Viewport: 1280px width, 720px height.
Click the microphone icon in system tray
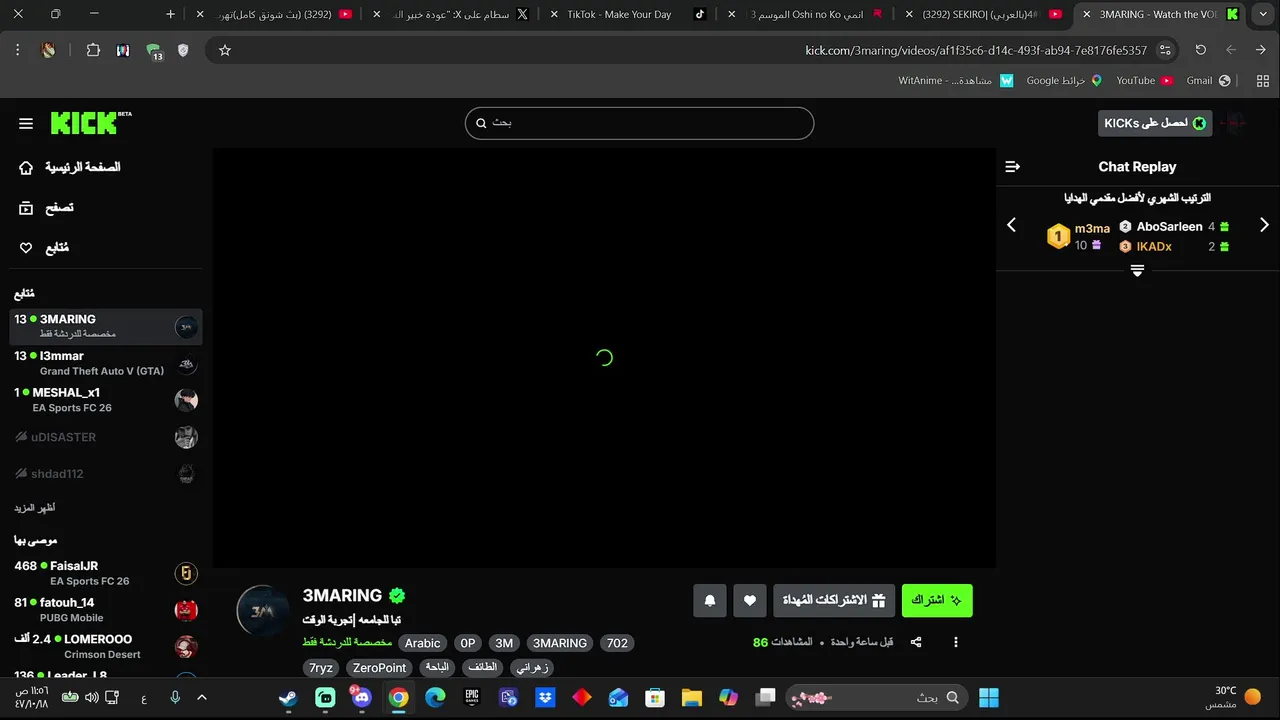coord(175,698)
